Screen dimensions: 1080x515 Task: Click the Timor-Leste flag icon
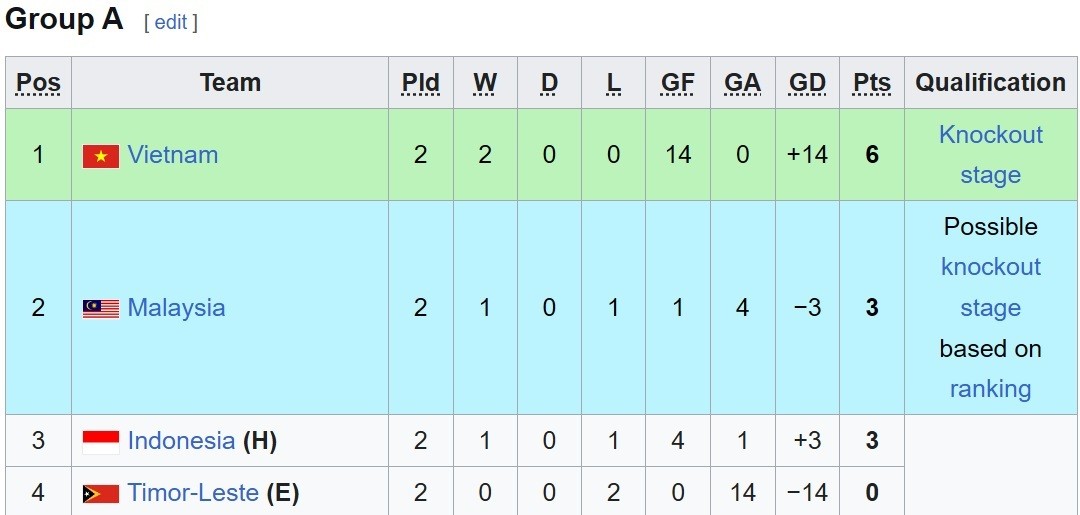click(x=101, y=494)
